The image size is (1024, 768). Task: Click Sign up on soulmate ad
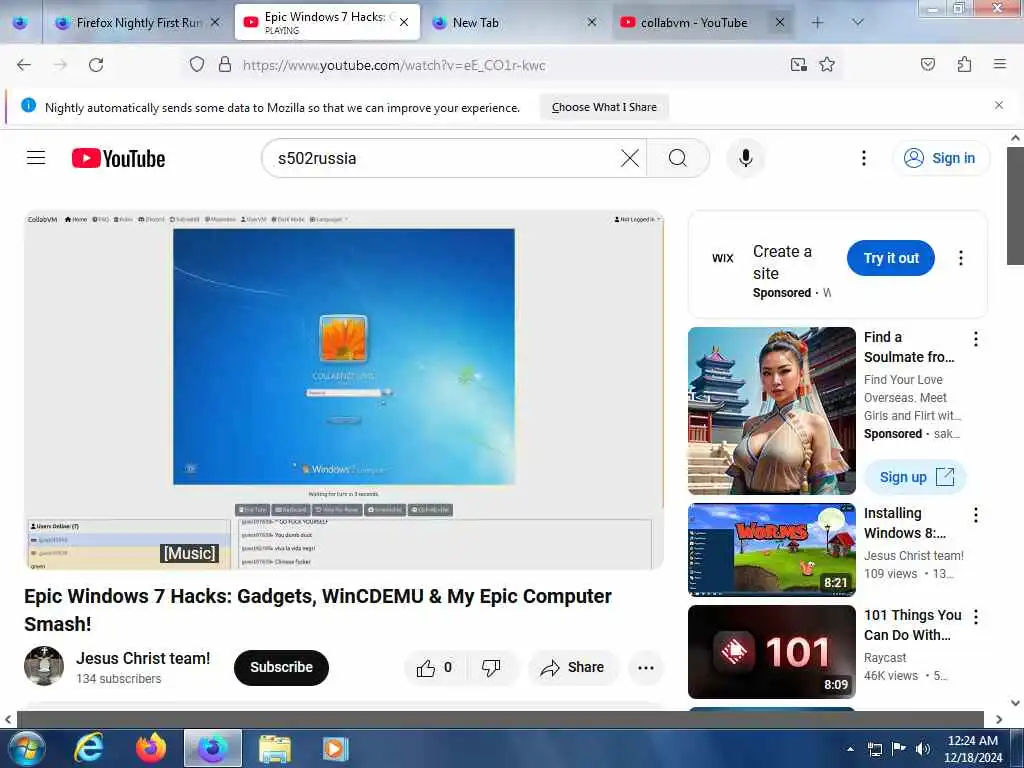click(916, 477)
